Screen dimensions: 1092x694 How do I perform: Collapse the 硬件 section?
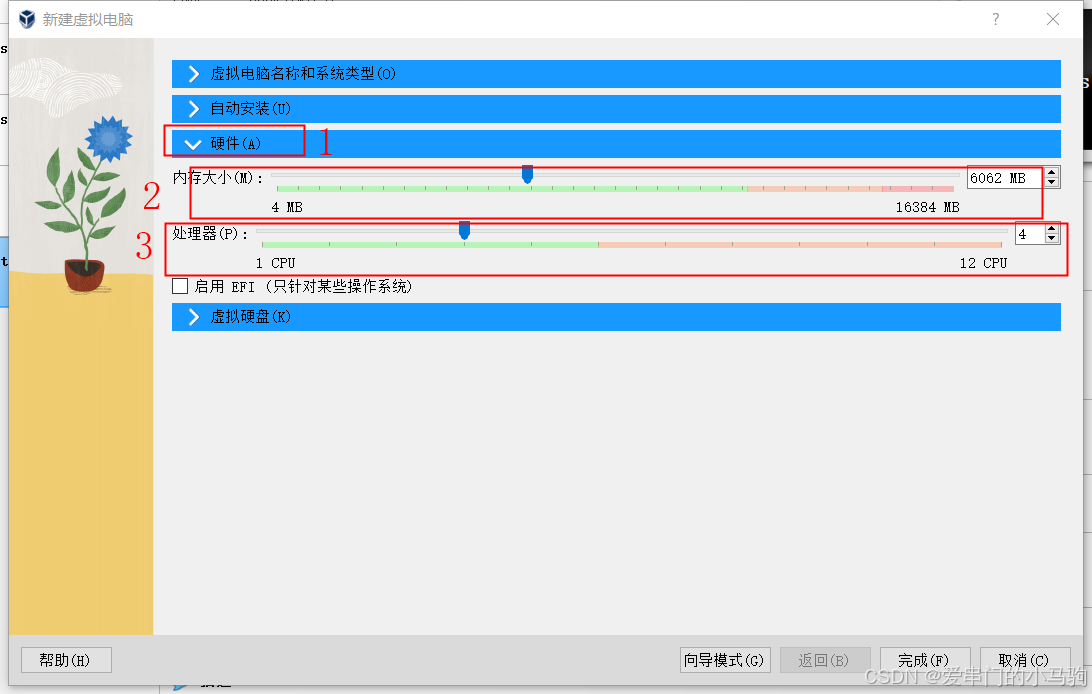[616, 143]
